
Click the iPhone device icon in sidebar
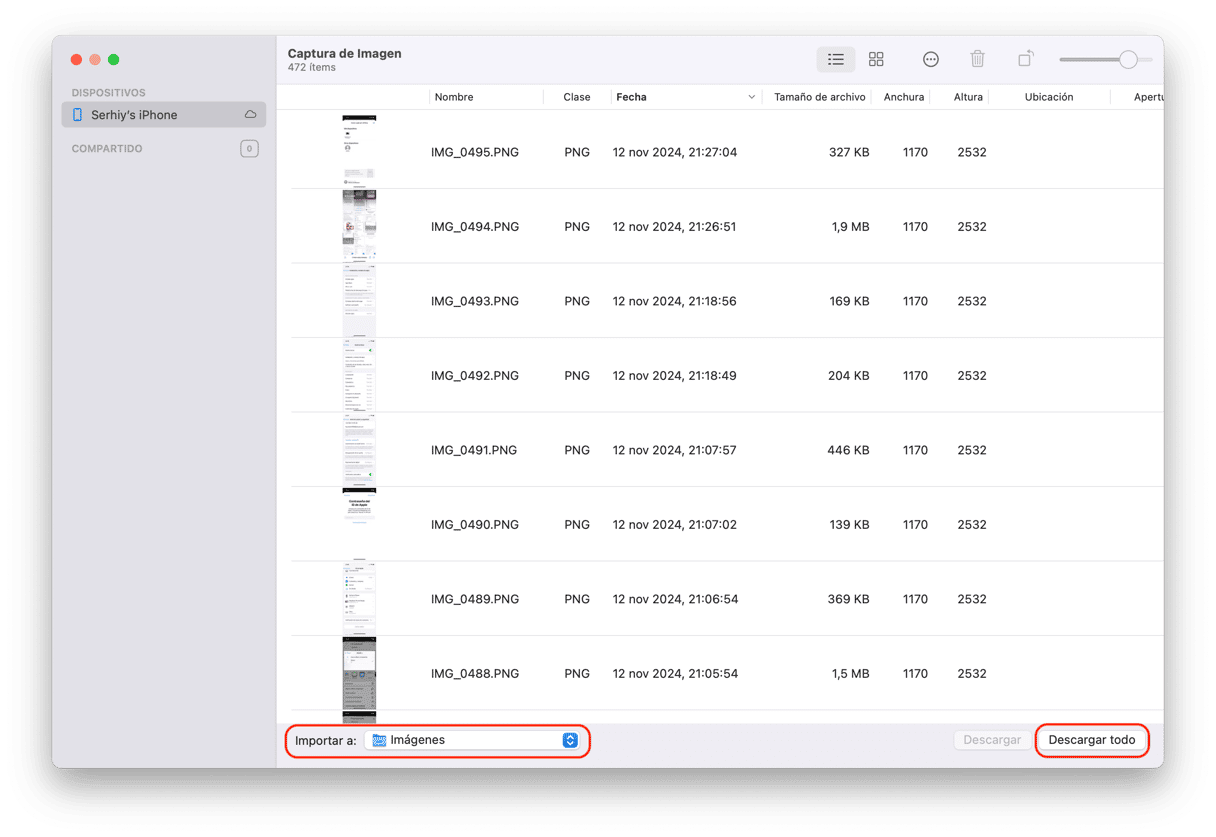coord(78,115)
